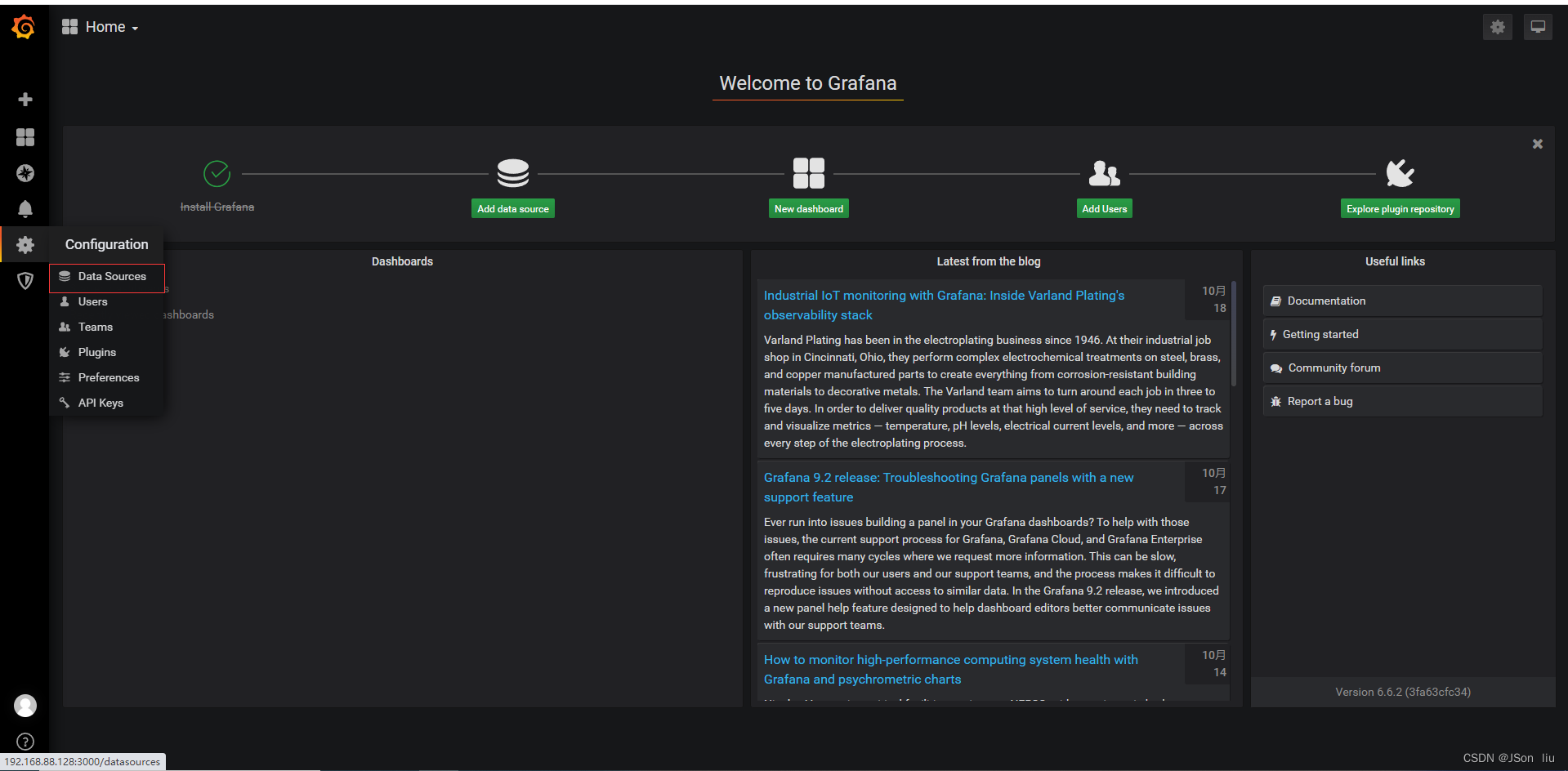Viewport: 1568px width, 771px height.
Task: Open the Server Admin shield icon
Action: coord(25,281)
